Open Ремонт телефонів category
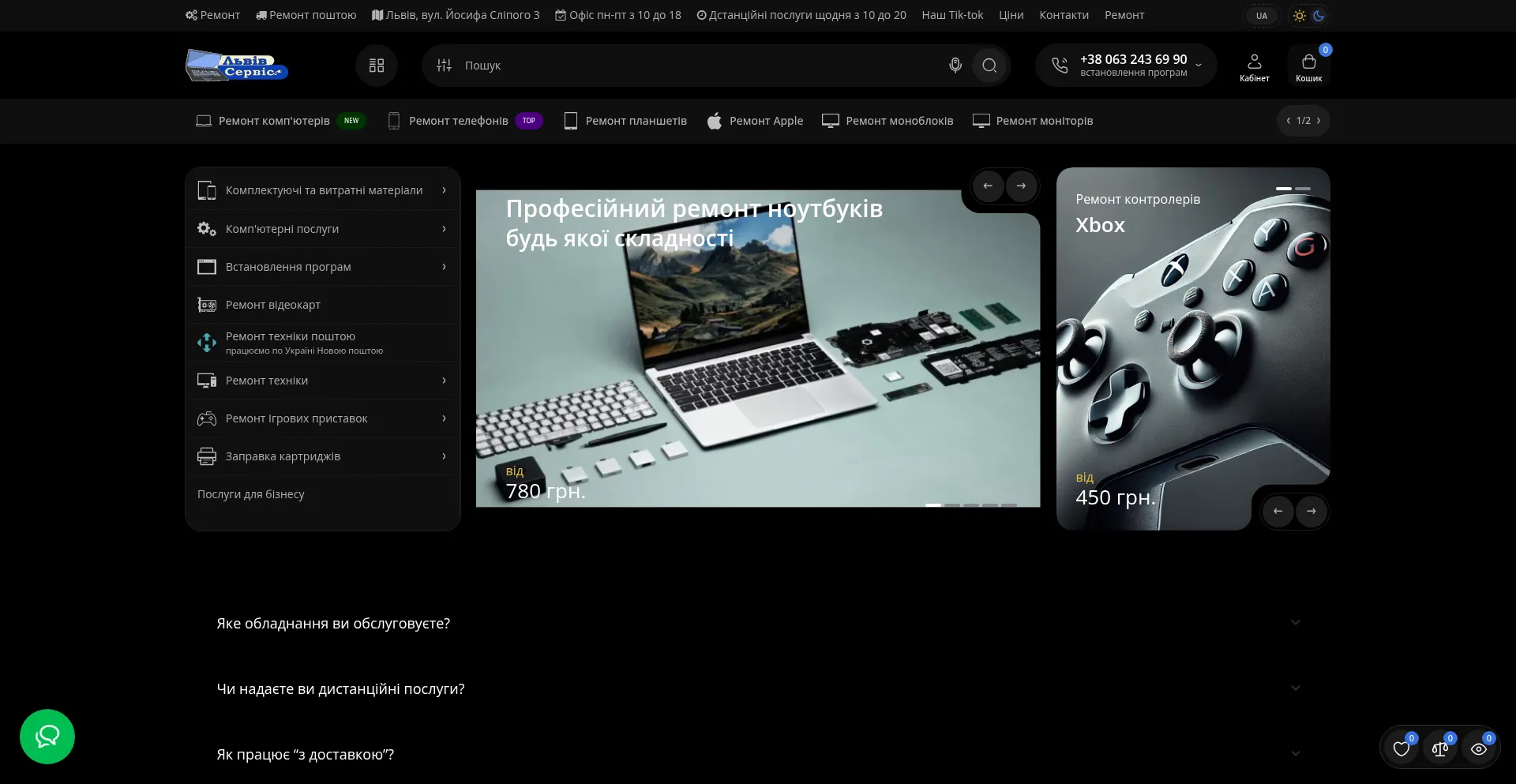Viewport: 1516px width, 784px height. [464, 121]
